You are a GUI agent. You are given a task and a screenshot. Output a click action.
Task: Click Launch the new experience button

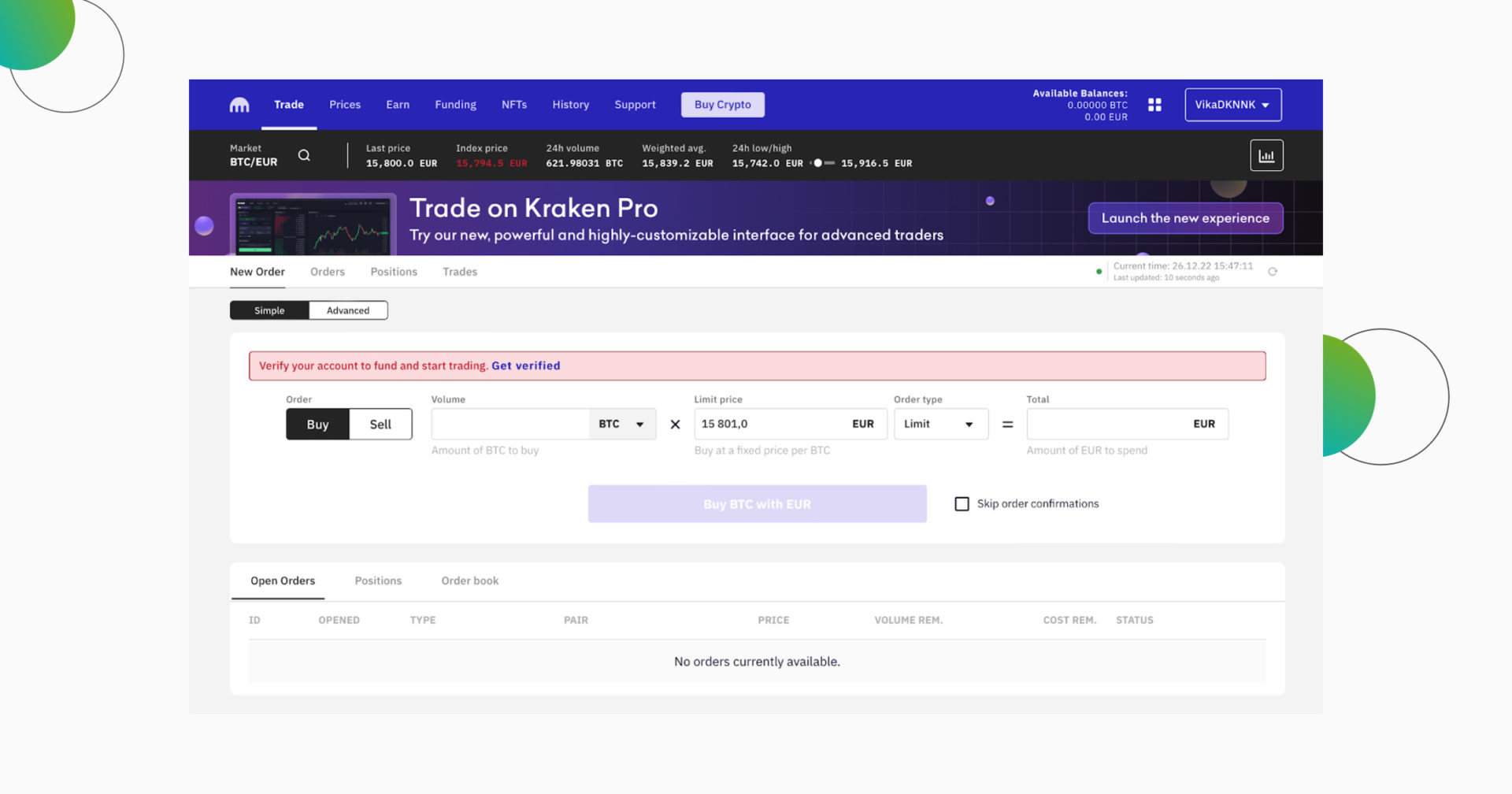coord(1185,218)
